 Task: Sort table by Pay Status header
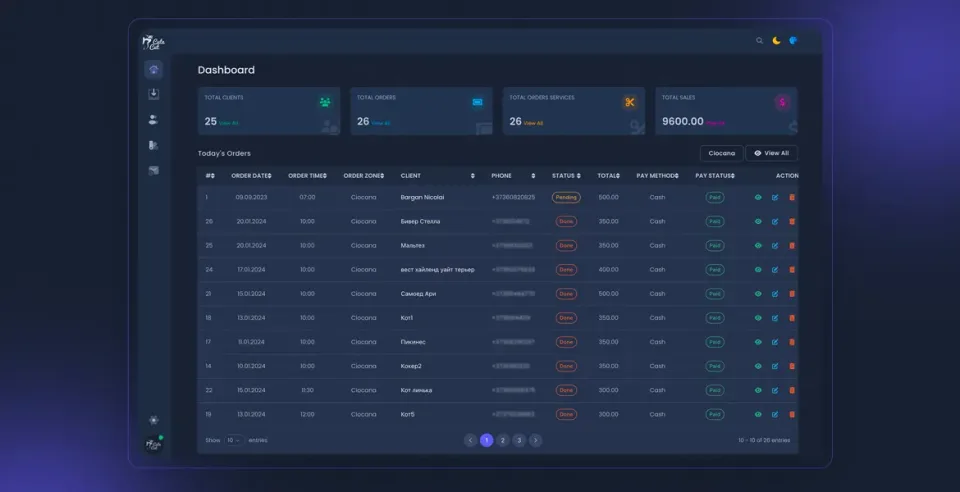click(x=715, y=176)
